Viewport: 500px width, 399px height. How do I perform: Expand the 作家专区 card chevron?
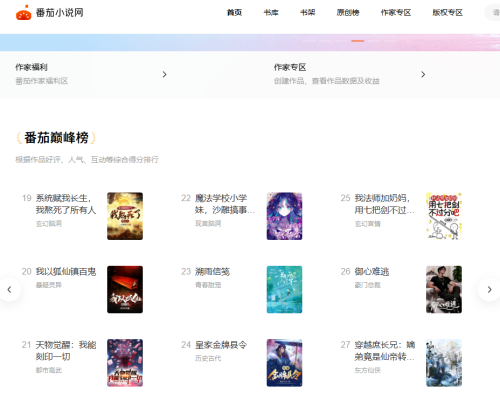click(423, 74)
